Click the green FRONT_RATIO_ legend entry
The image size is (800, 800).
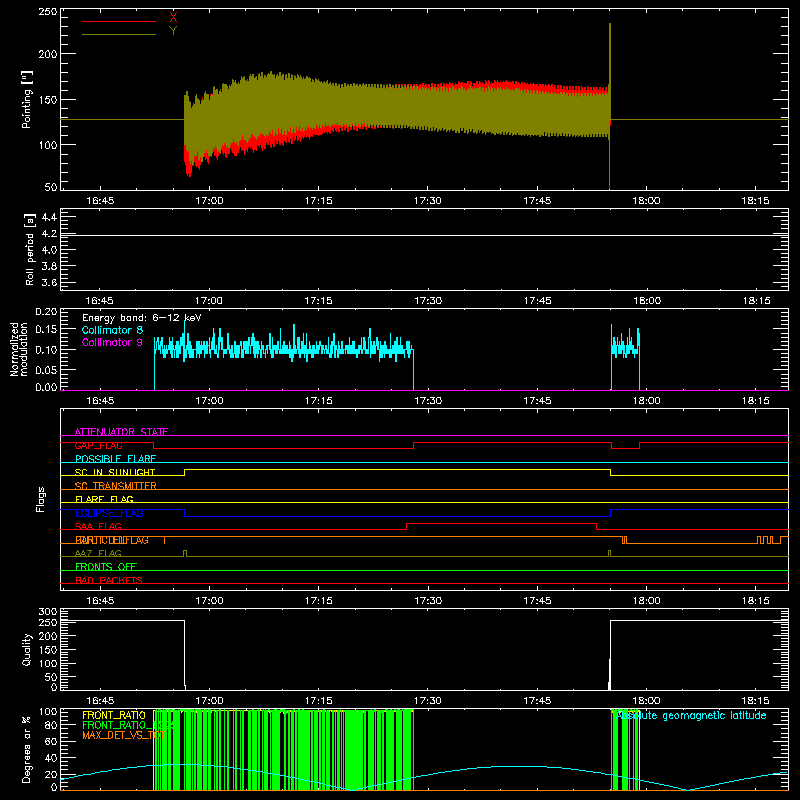click(x=128, y=725)
